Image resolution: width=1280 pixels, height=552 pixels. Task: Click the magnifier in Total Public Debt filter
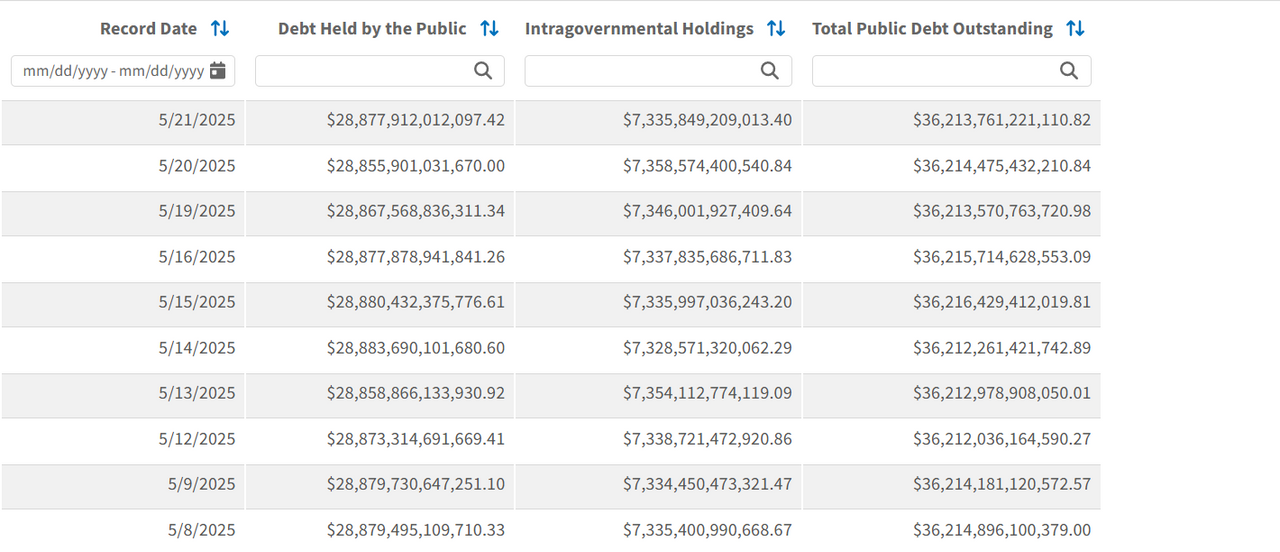pos(1069,71)
